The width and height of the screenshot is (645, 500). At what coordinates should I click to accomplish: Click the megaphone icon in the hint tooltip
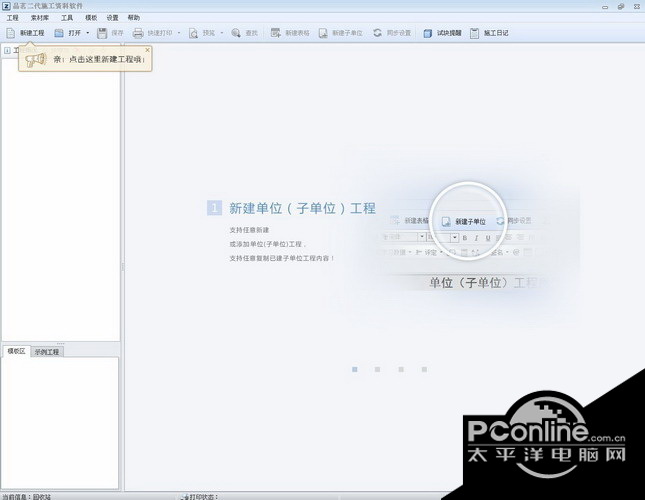tap(35, 60)
